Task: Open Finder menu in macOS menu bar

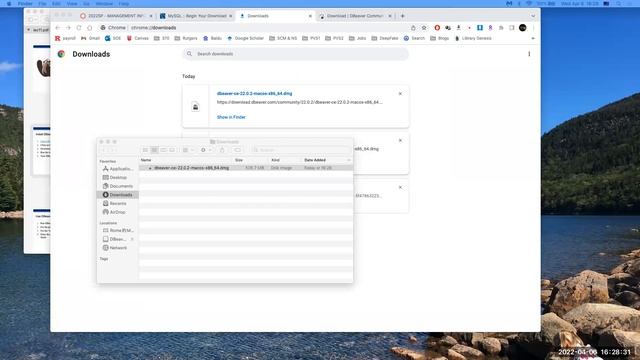Action: click(25, 4)
